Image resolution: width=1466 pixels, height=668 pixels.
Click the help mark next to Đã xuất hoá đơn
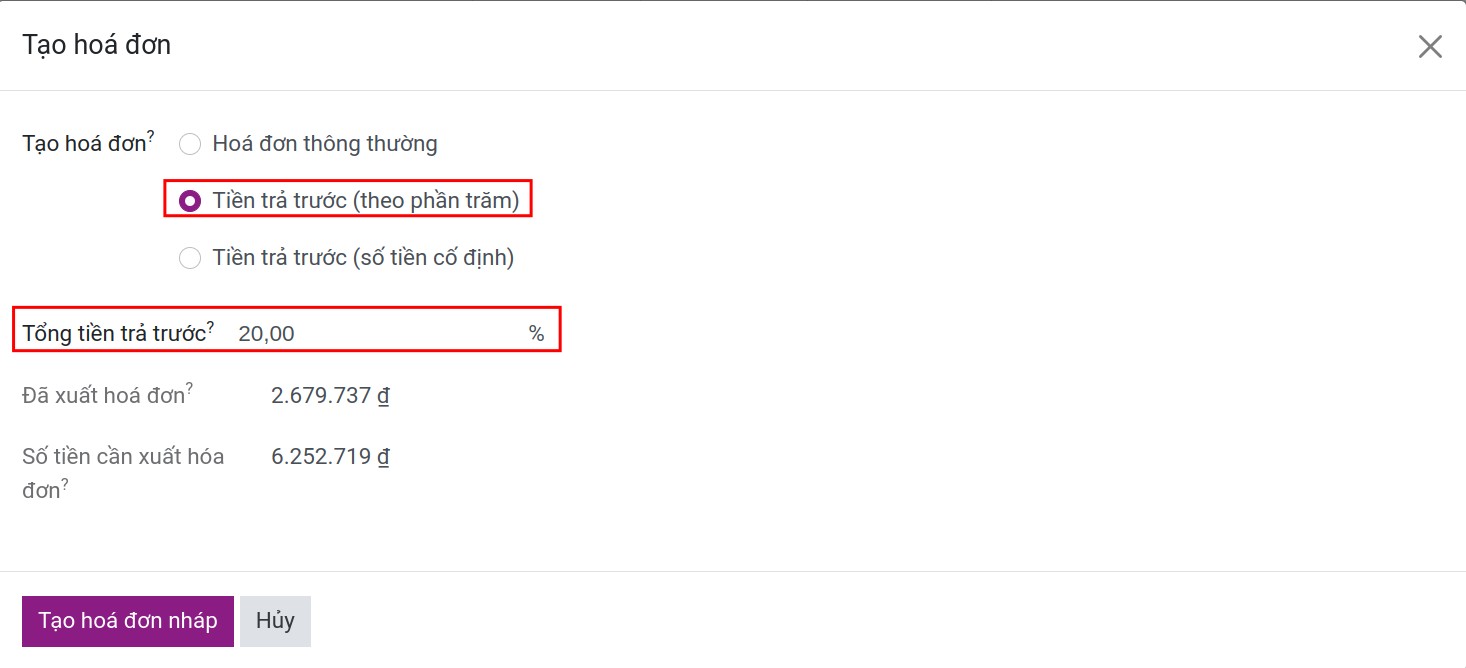tap(189, 387)
